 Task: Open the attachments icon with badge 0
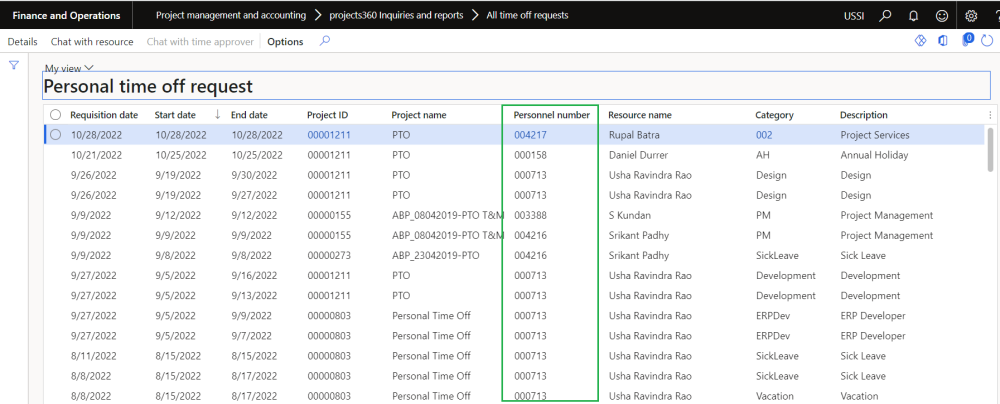pyautogui.click(x=966, y=41)
